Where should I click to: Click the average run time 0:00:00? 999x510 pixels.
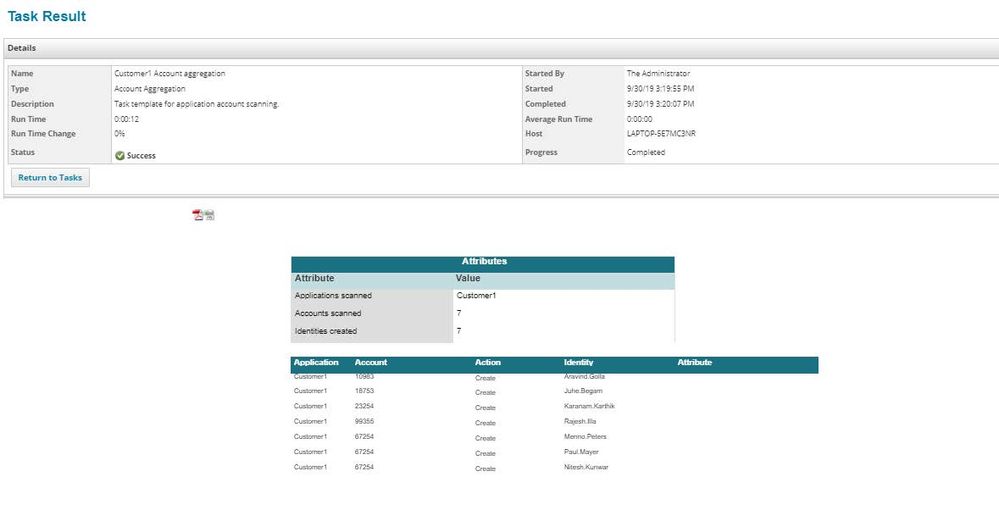point(640,119)
